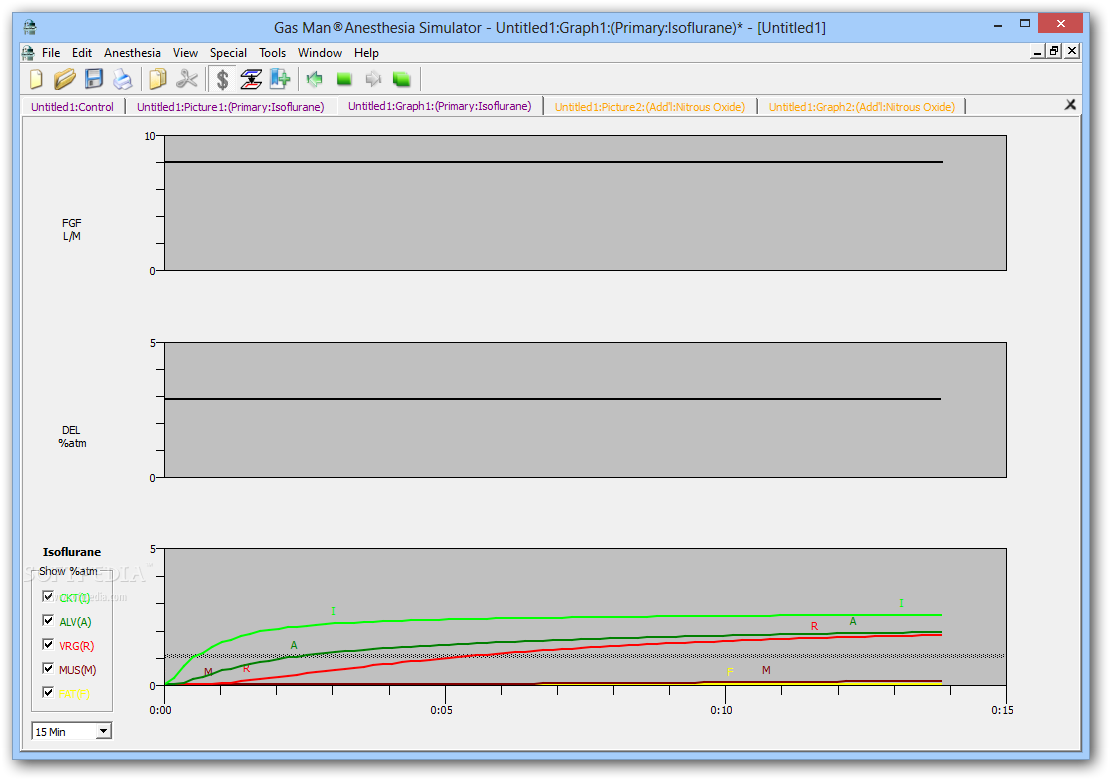Click the New document toolbar icon

[36, 79]
